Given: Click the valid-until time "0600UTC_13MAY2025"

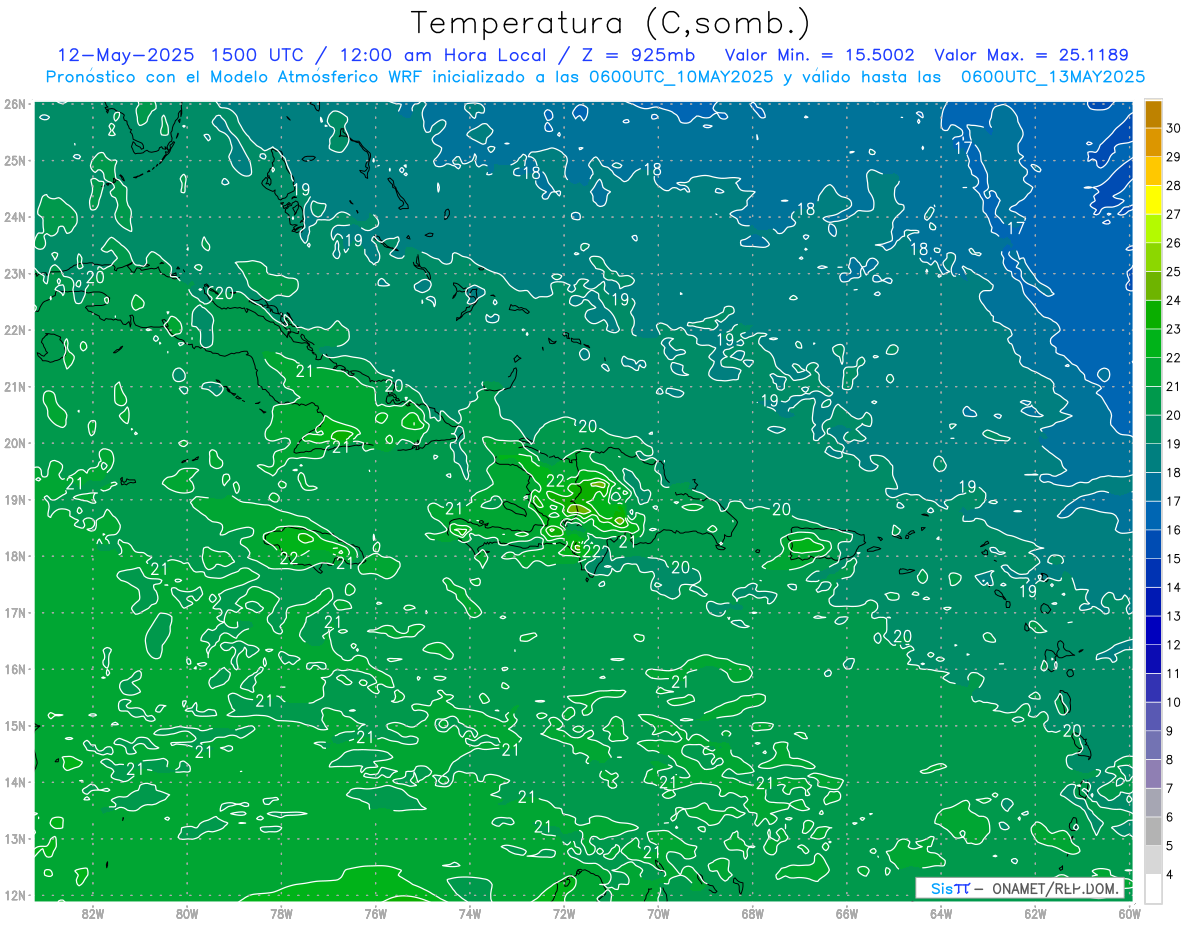Looking at the screenshot, I should 1053,77.
